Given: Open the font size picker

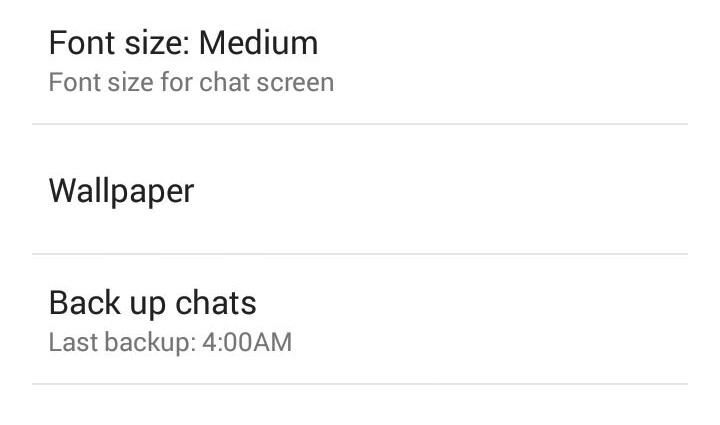Looking at the screenshot, I should 360,62.
